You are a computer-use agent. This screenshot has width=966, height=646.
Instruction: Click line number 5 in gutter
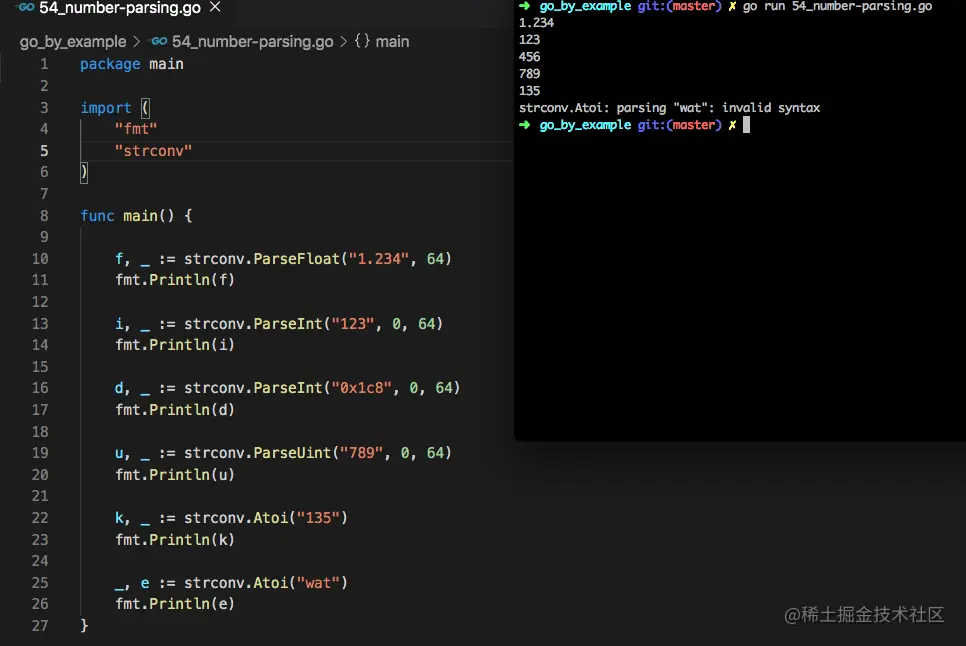pos(44,151)
